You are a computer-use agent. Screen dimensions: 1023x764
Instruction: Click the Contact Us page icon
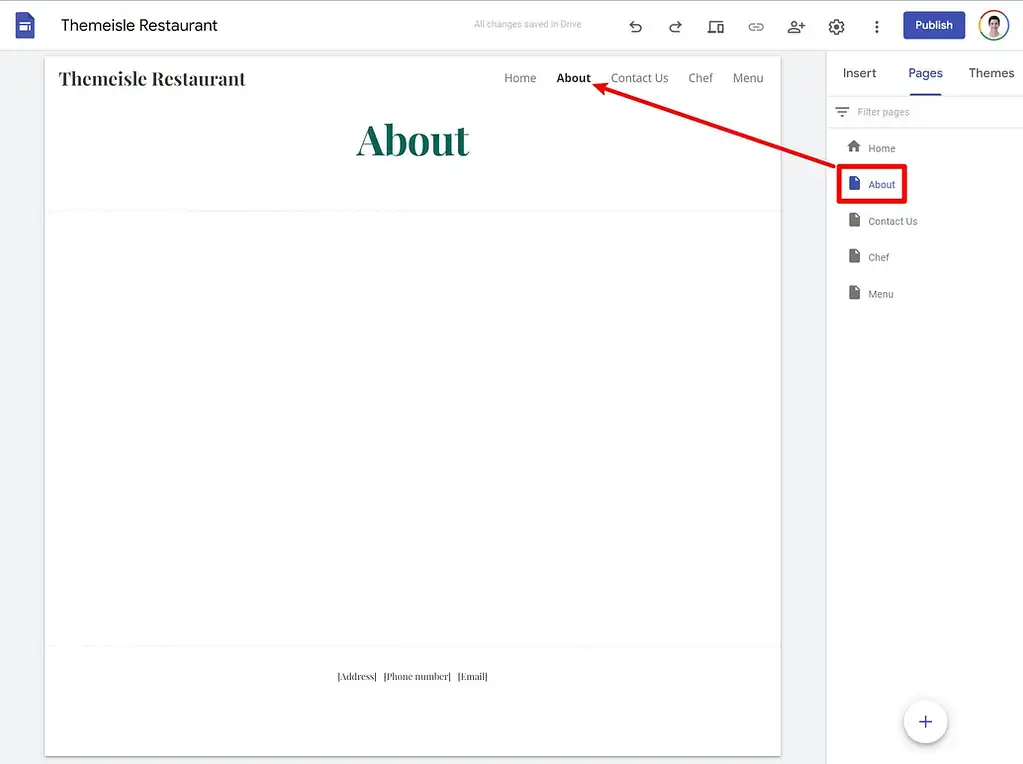tap(854, 220)
